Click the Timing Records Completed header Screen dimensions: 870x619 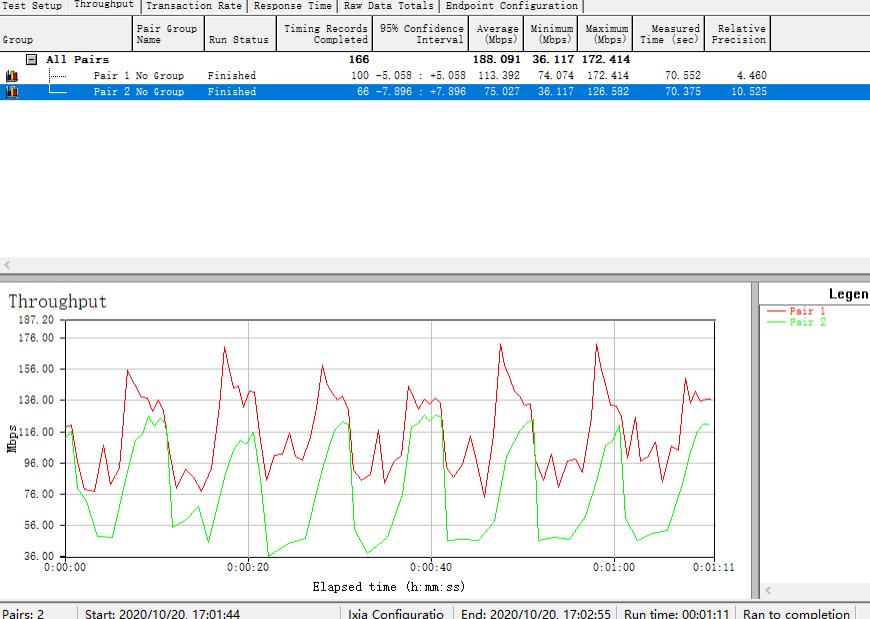coord(325,34)
